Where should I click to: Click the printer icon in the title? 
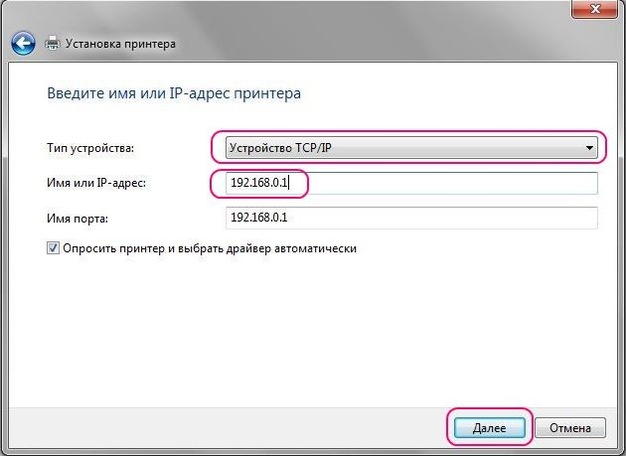point(52,43)
